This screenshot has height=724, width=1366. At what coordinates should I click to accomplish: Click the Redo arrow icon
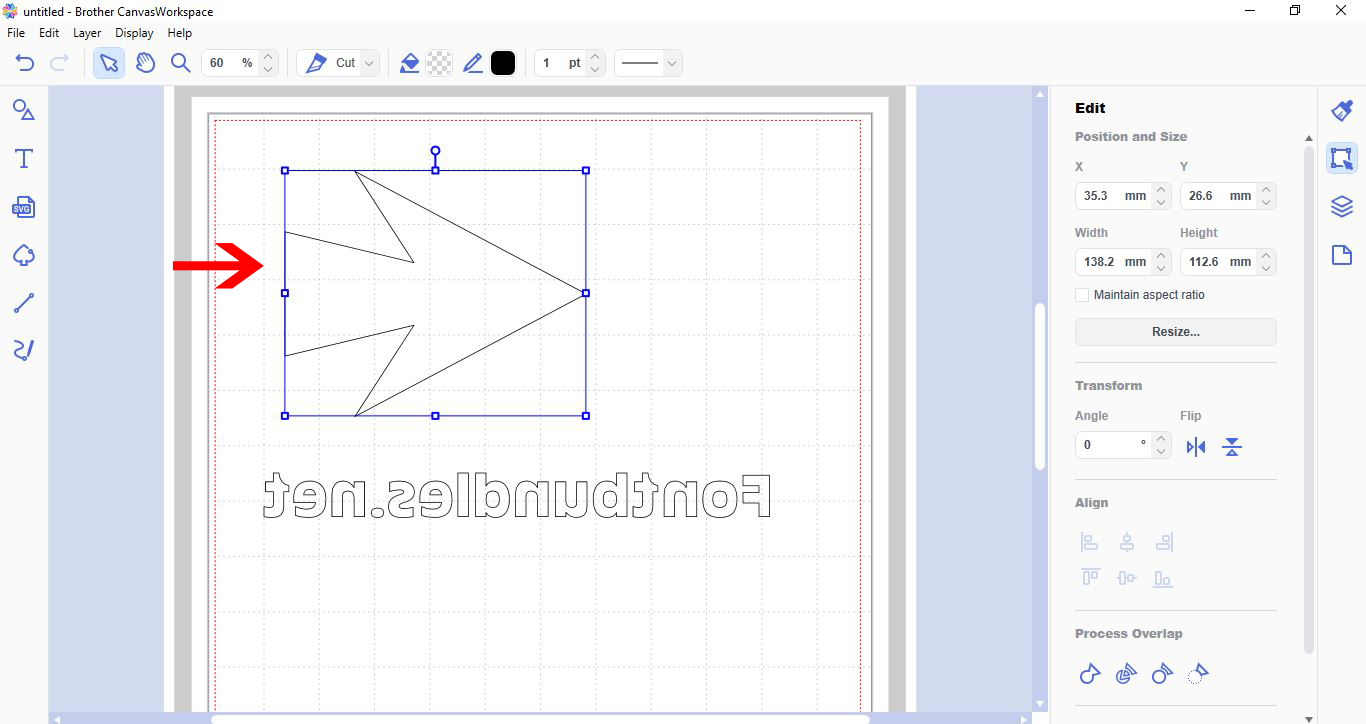(59, 63)
